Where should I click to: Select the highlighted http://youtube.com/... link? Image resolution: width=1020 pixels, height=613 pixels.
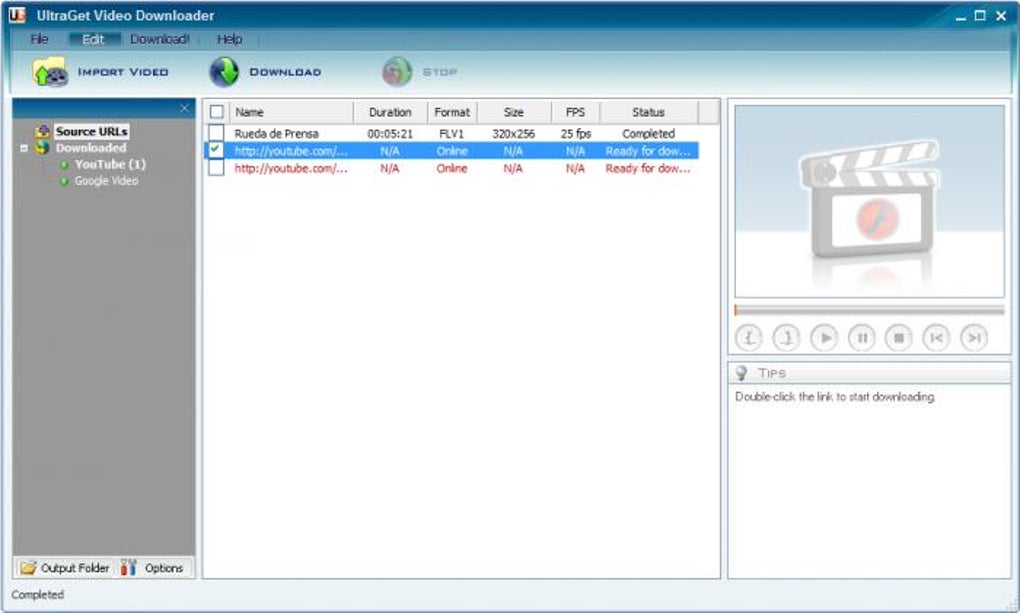(x=291, y=151)
